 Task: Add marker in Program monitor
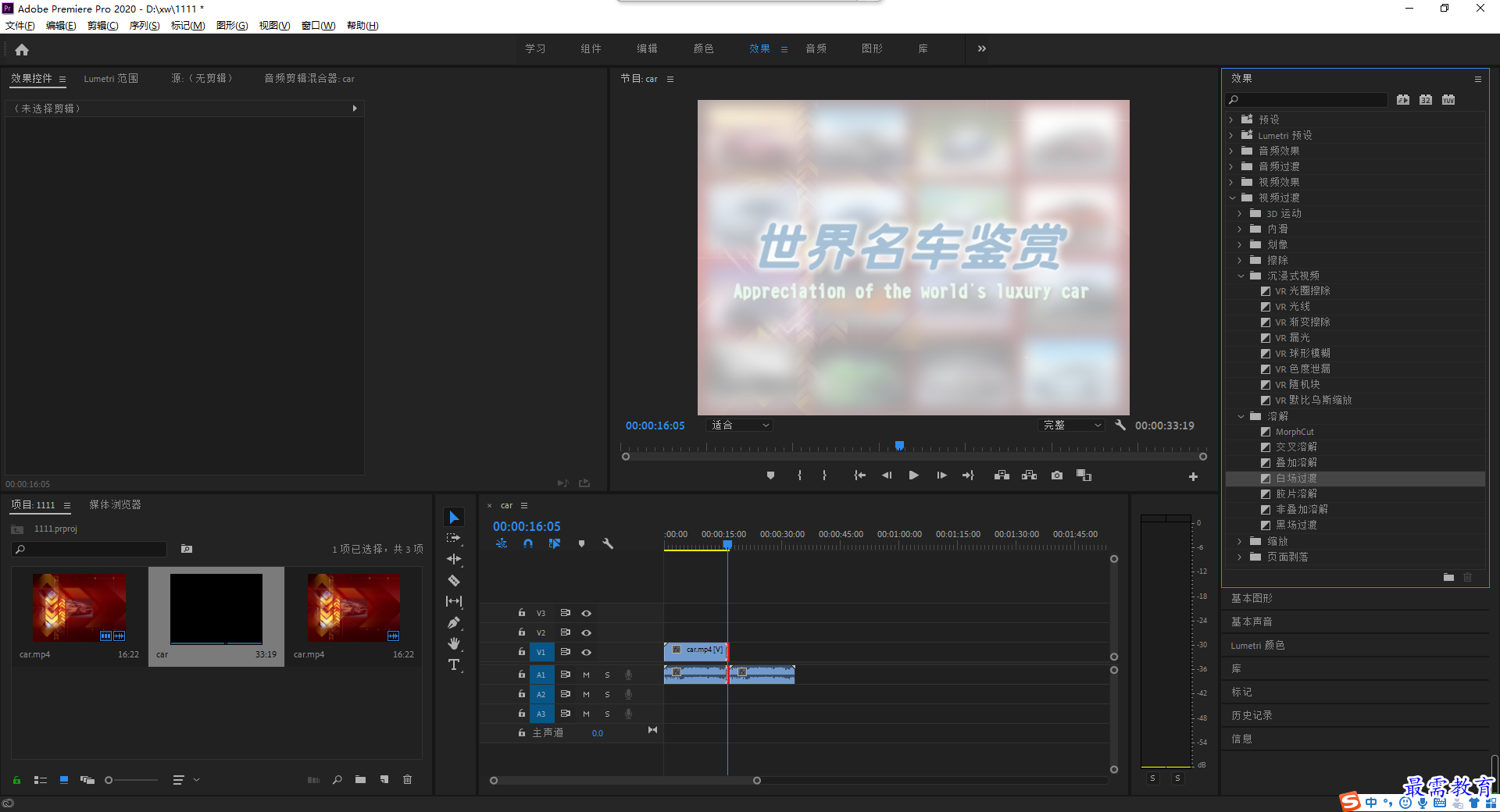[770, 475]
